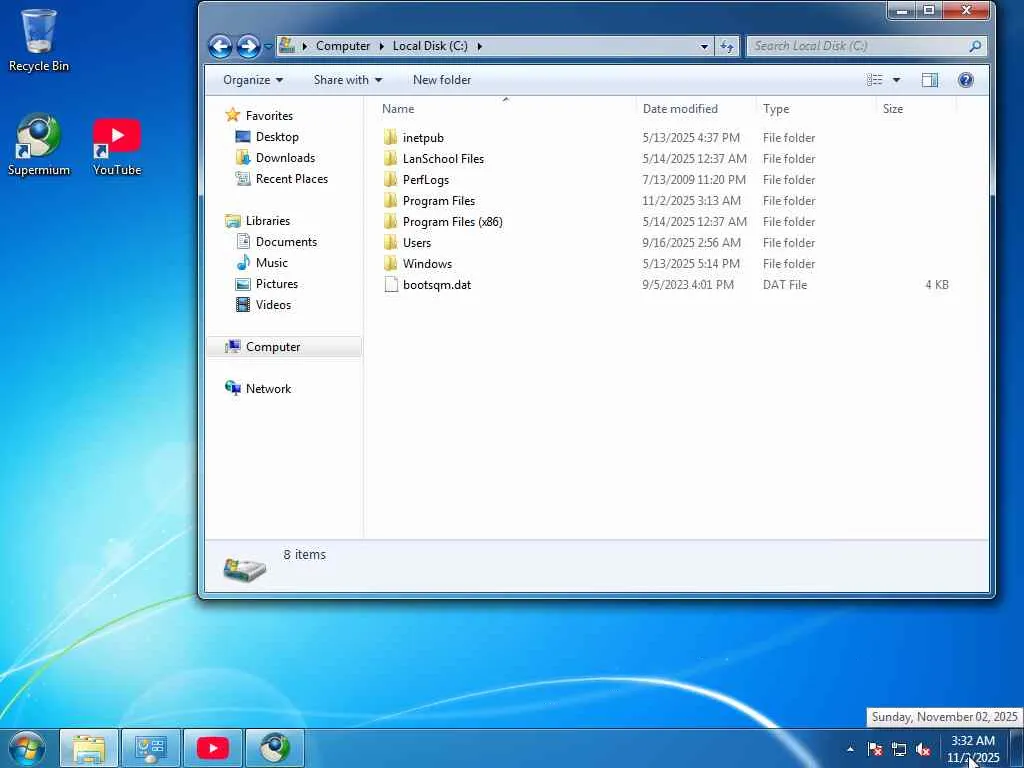
Task: Click the folder icon in address bar
Action: point(286,46)
